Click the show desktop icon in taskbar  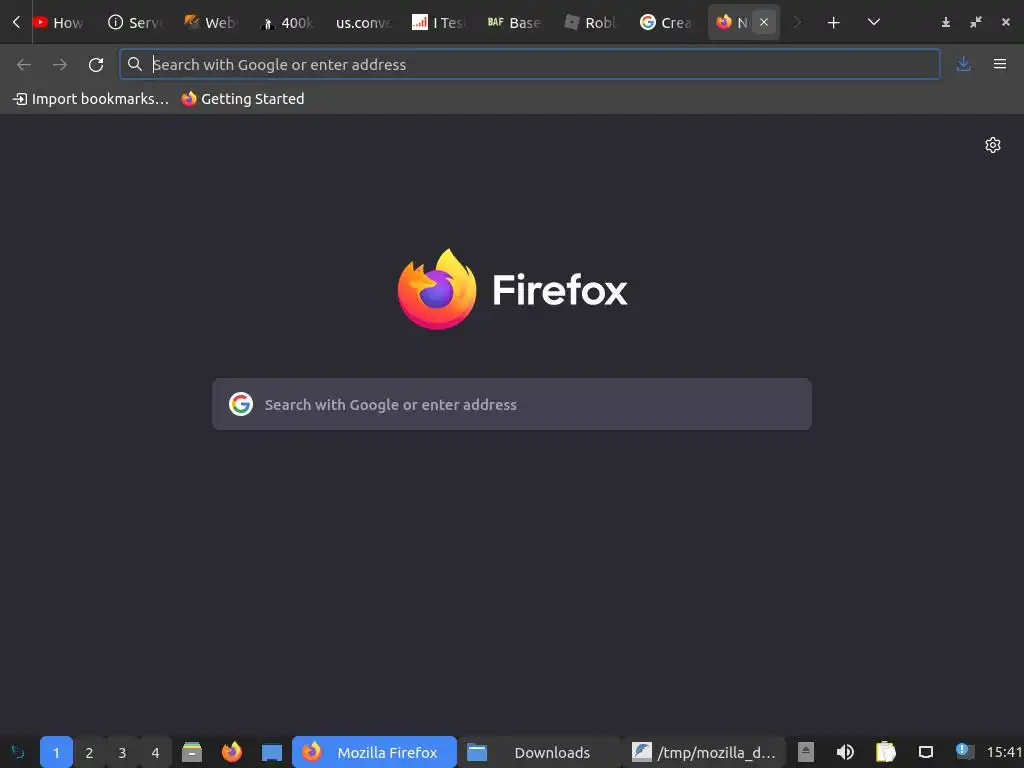[x=272, y=752]
